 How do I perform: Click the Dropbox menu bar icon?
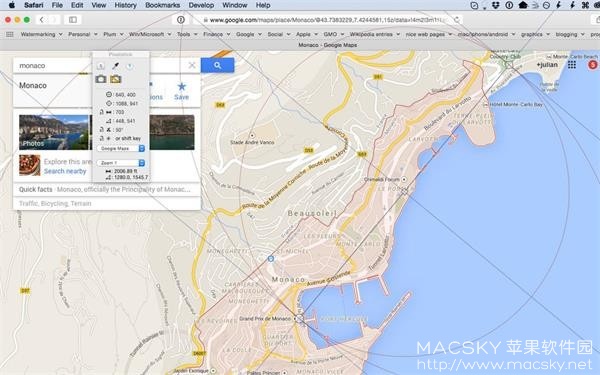coord(496,5)
